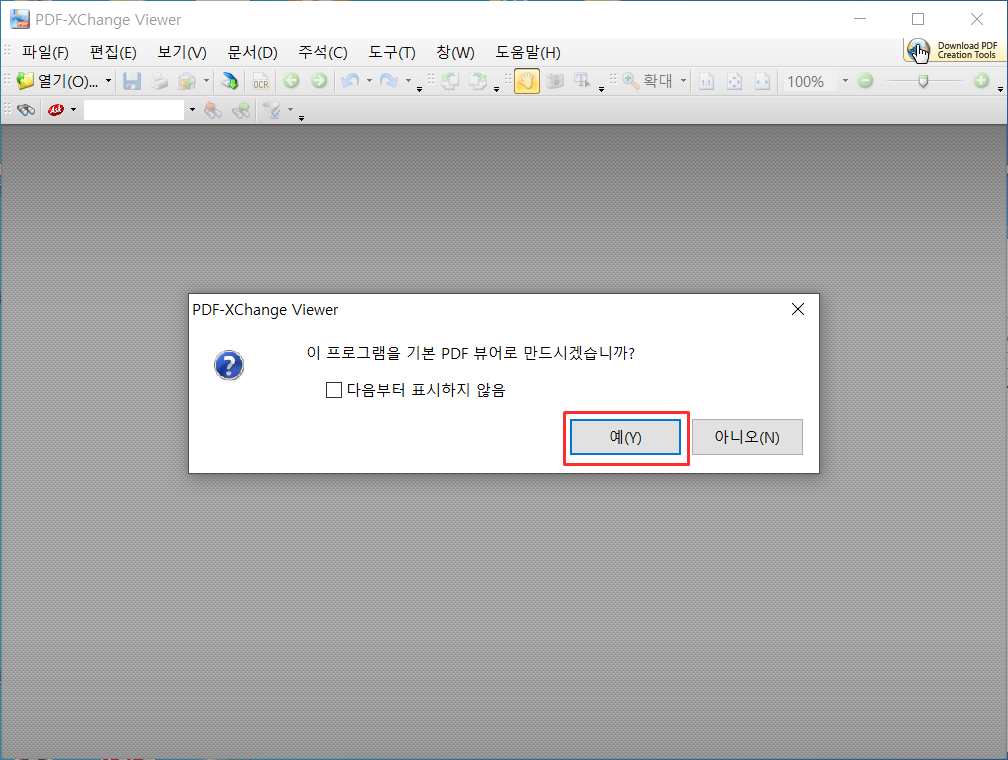Click the email/send document icon

tap(187, 81)
